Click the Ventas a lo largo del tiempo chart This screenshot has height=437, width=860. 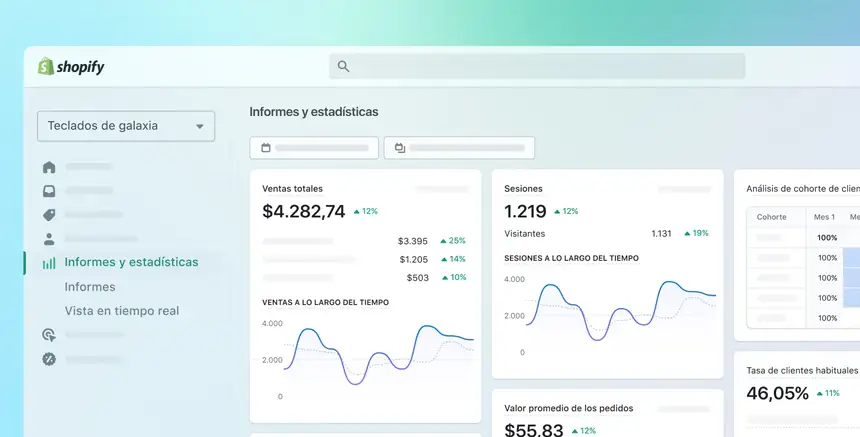(368, 355)
